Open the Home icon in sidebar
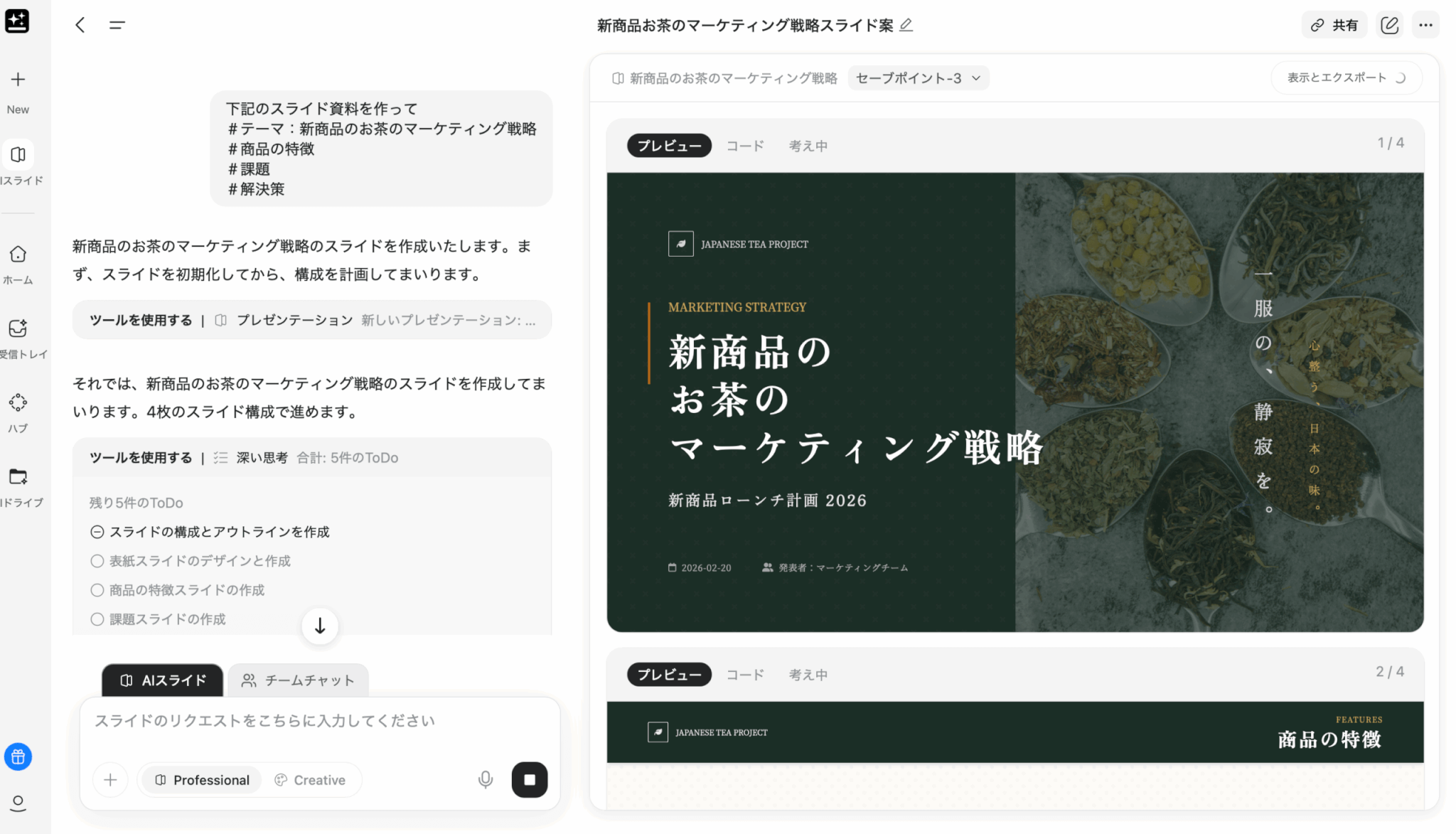This screenshot has height=834, width=1456. click(18, 255)
